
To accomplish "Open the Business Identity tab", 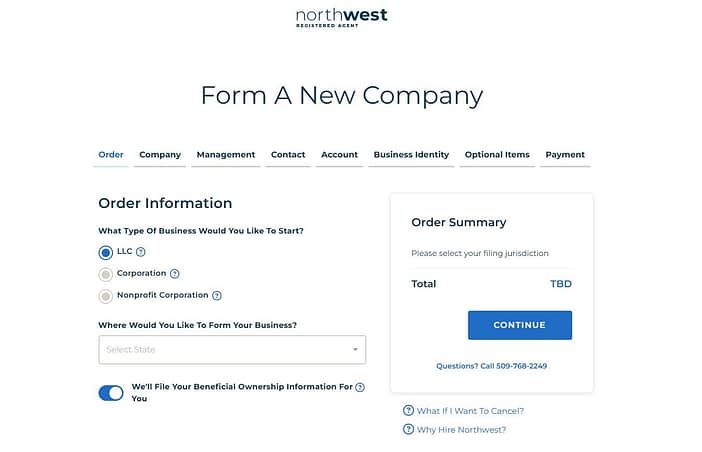I will pos(411,155).
